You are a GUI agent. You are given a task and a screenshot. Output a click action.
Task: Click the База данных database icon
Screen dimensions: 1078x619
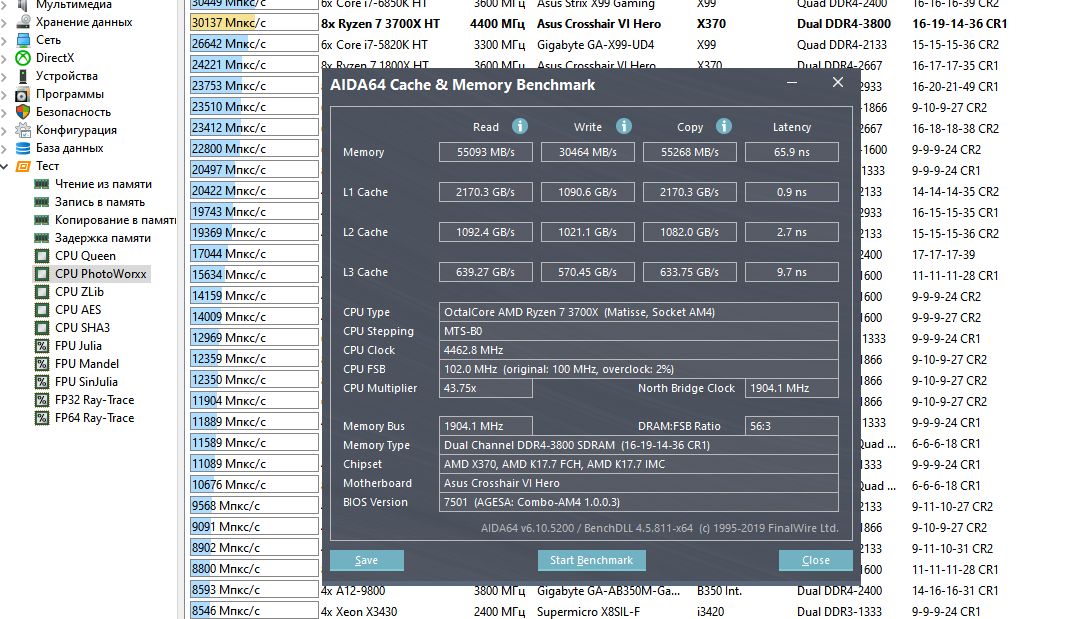[x=22, y=148]
